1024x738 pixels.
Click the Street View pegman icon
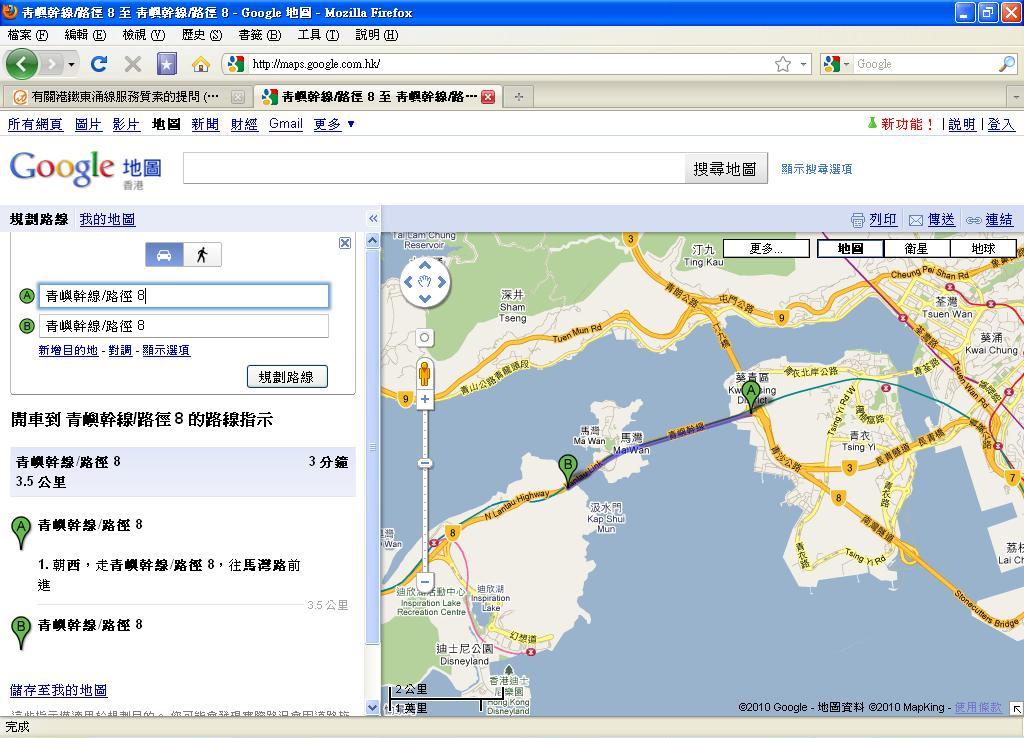424,374
